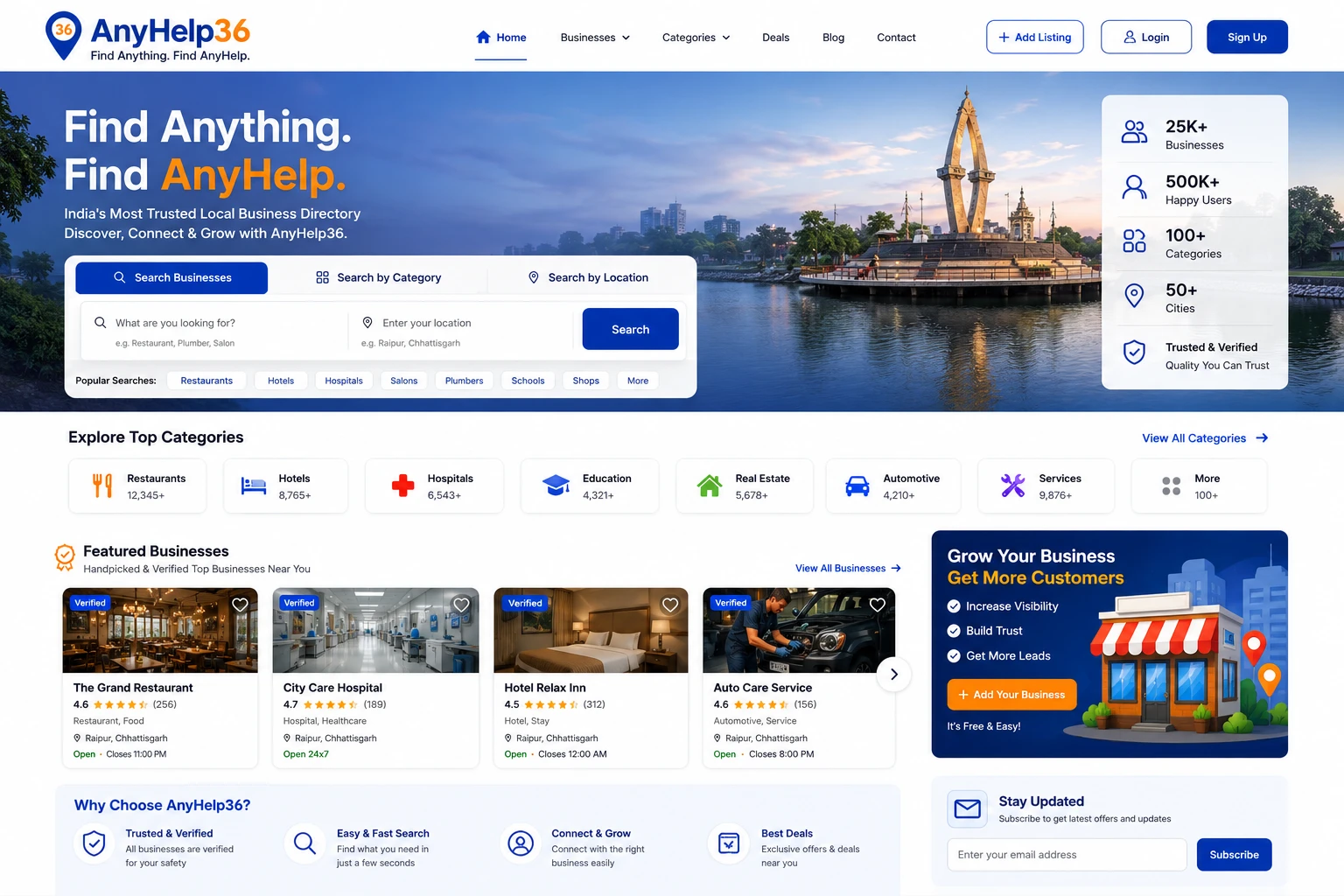
Task: Click the Hospitals red cross icon
Action: (x=402, y=486)
